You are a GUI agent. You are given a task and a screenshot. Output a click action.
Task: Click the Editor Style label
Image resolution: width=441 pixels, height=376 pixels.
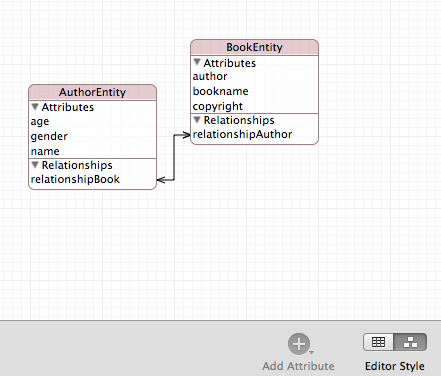point(395,366)
